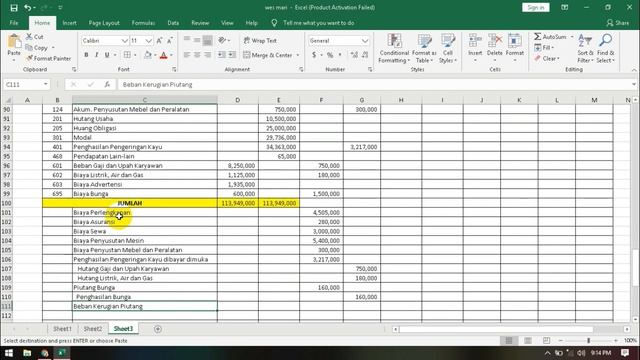
Task: Open the Insert Function fx icon
Action: click(107, 84)
